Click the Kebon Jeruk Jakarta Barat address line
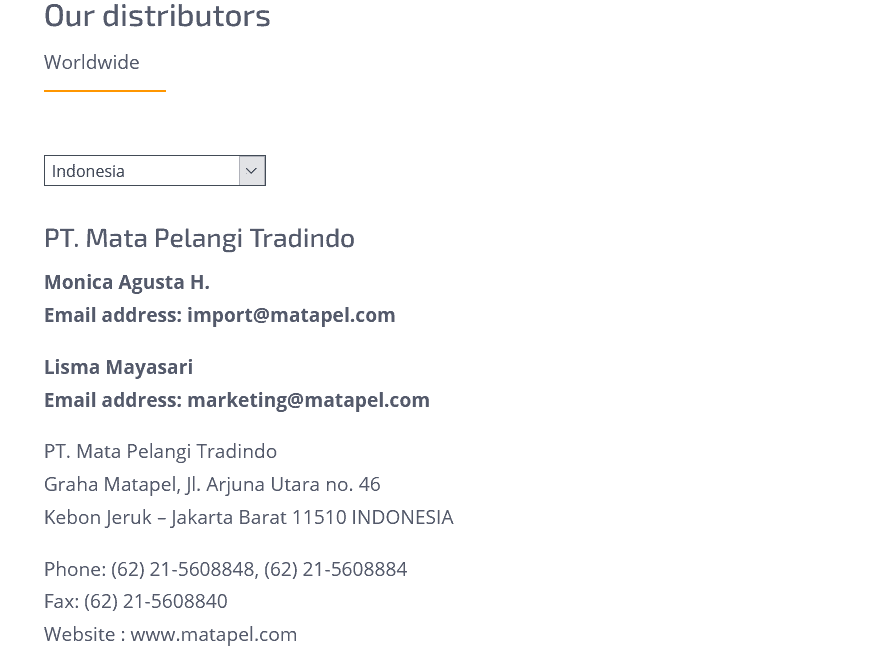The width and height of the screenshot is (894, 653). pyautogui.click(x=248, y=517)
